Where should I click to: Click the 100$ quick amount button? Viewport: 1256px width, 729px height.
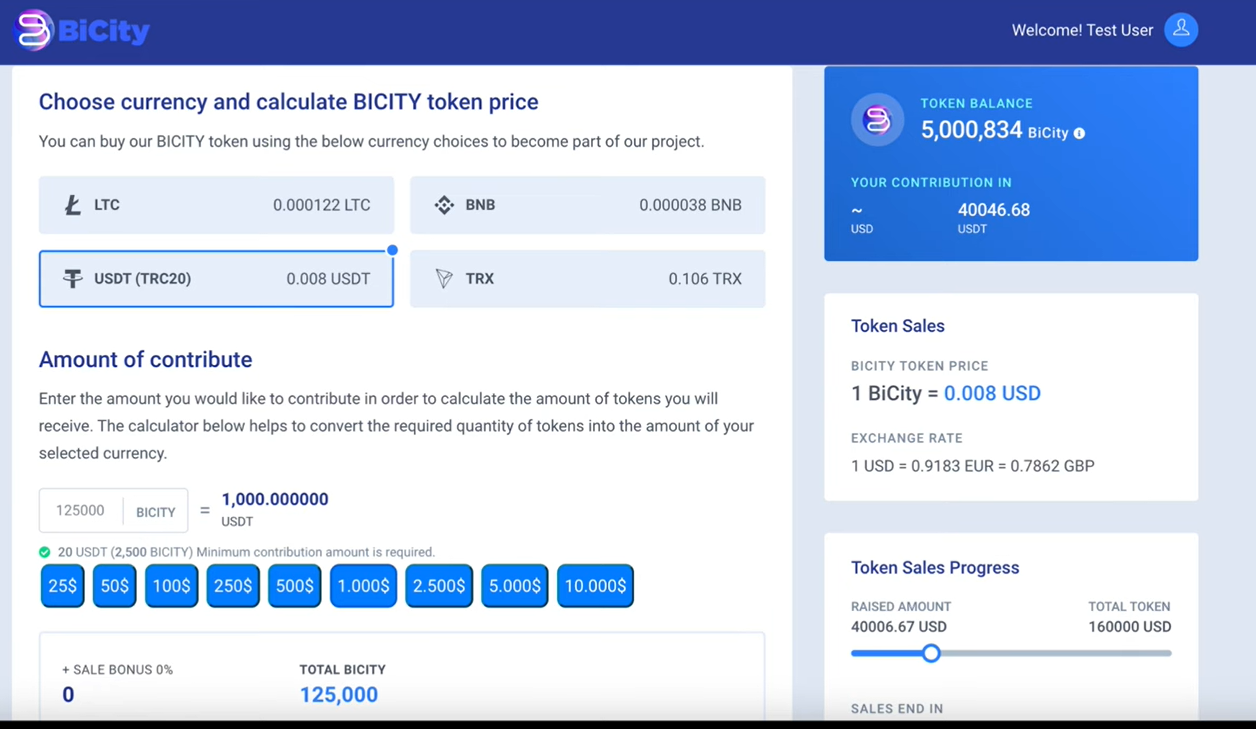pos(171,586)
